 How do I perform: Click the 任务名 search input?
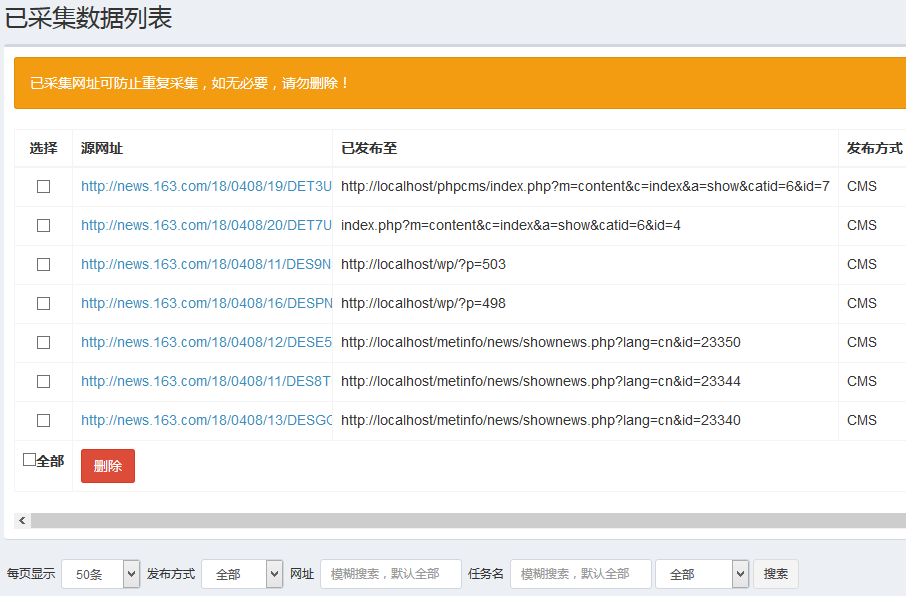580,574
